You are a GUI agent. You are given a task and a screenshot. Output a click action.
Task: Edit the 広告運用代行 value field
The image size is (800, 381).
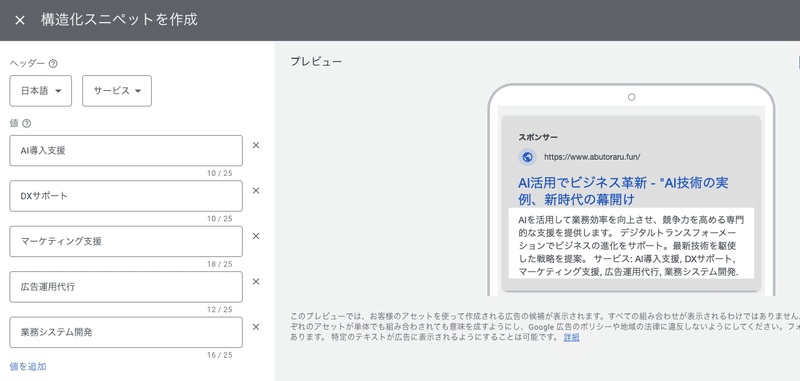pos(126,287)
